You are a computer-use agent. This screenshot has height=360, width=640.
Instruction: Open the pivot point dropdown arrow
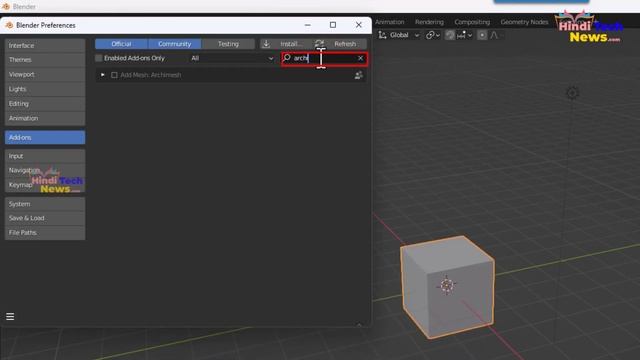pyautogui.click(x=438, y=36)
